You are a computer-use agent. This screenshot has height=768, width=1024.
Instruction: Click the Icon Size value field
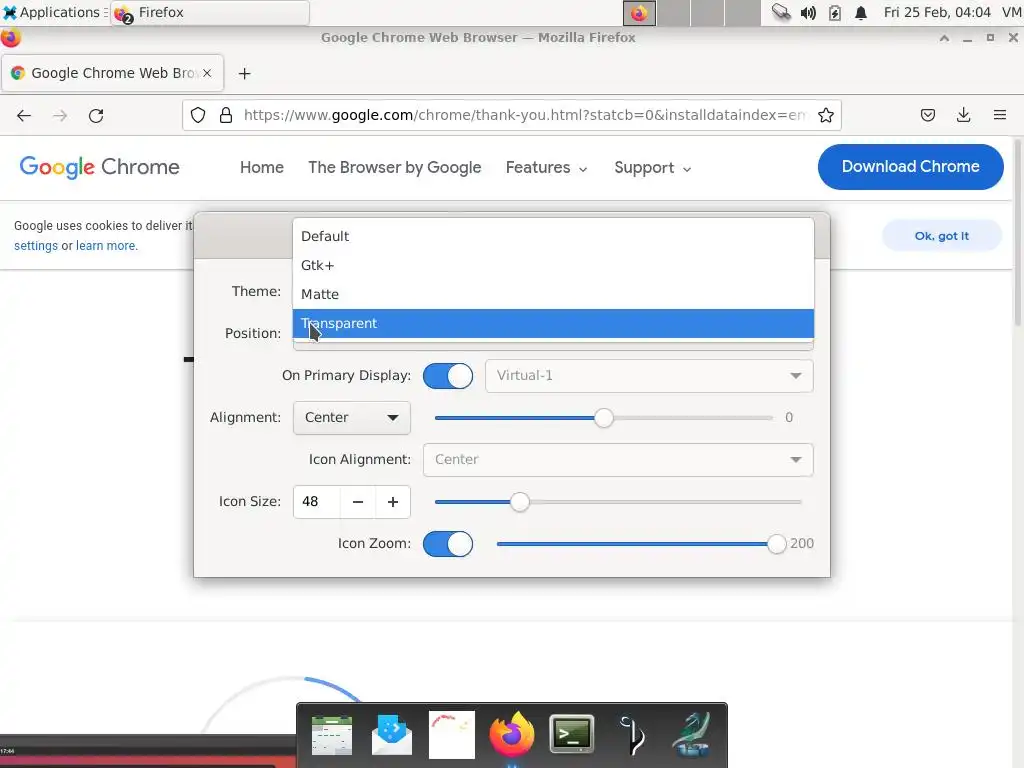point(317,502)
